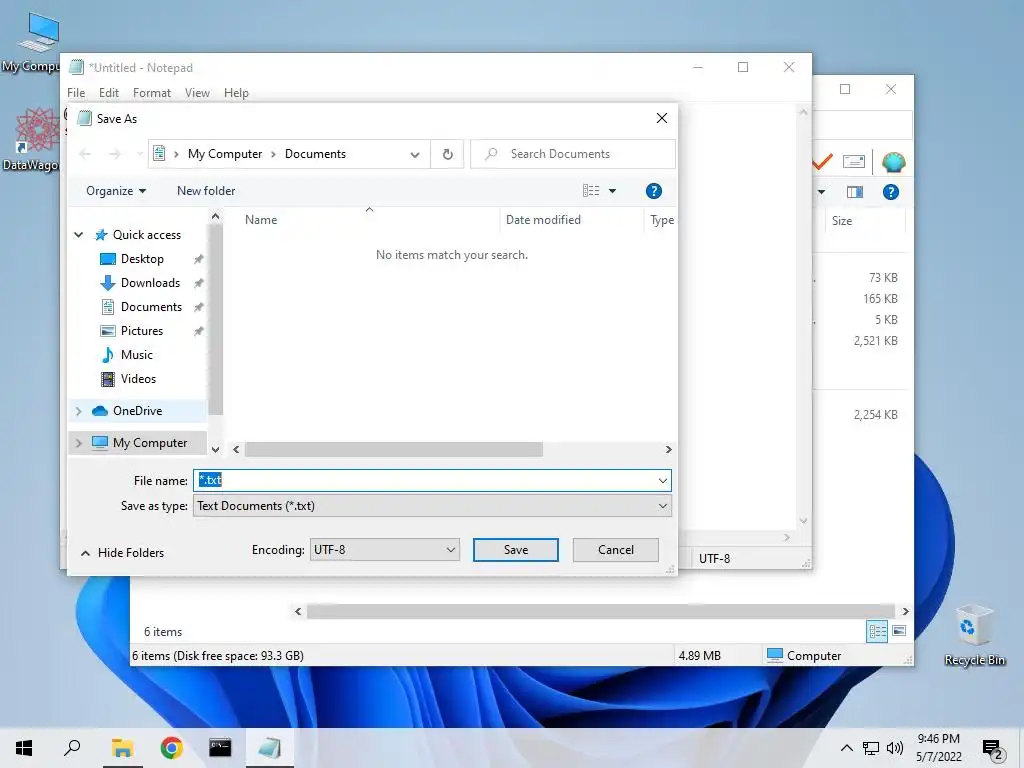Viewport: 1024px width, 768px height.
Task: Select OneDrive in the navigation pane
Action: [x=137, y=411]
